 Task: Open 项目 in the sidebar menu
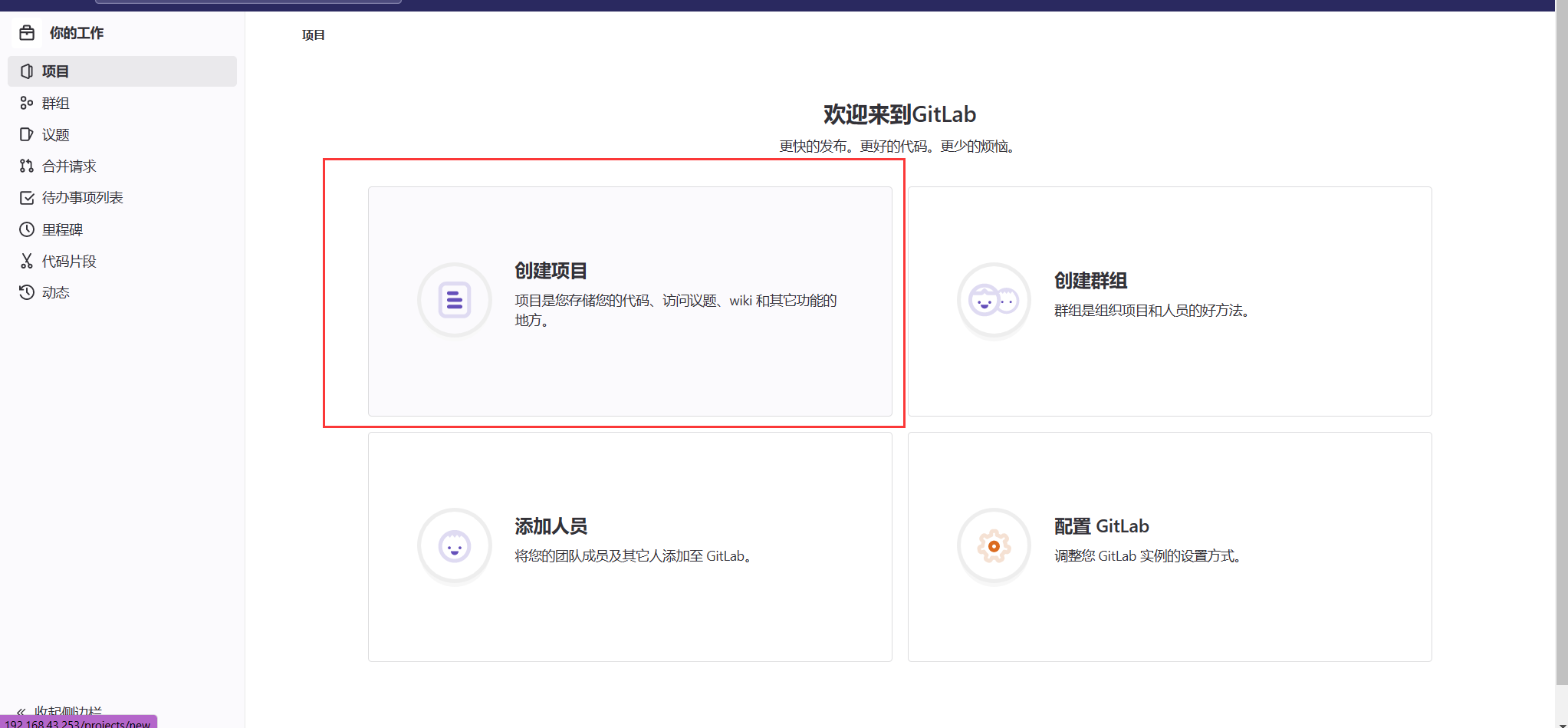pos(122,71)
